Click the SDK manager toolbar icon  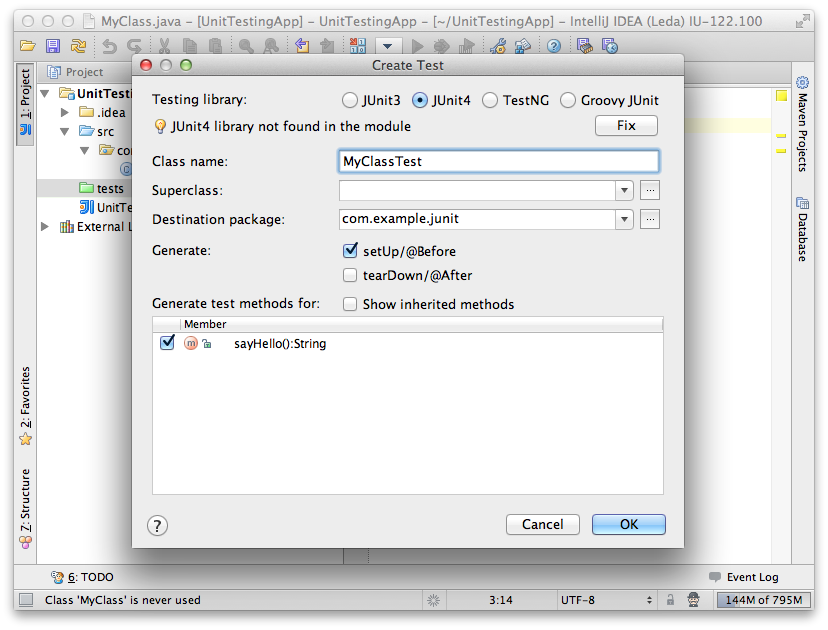coord(585,46)
